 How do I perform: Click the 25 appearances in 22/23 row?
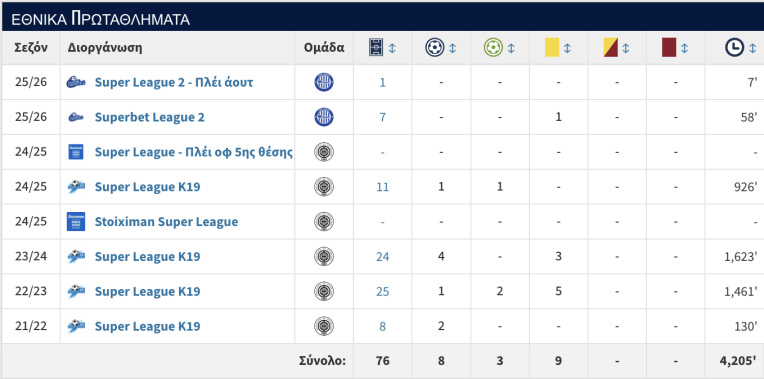[x=382, y=291]
